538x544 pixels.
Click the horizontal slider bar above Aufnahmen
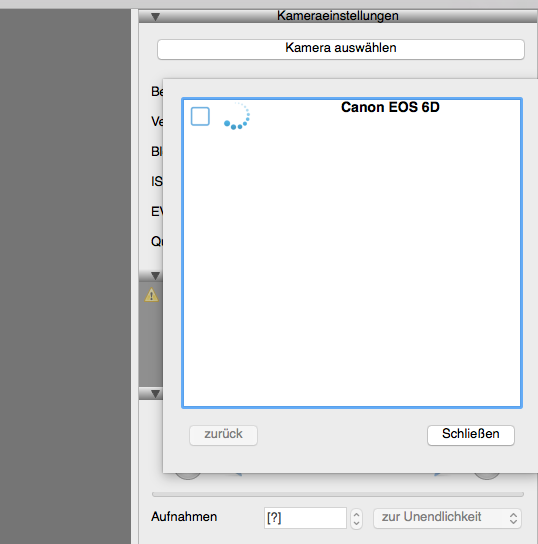click(338, 494)
